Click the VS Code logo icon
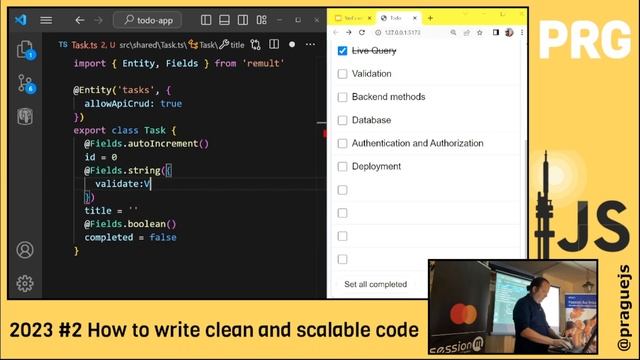The image size is (640, 360). tap(21, 20)
